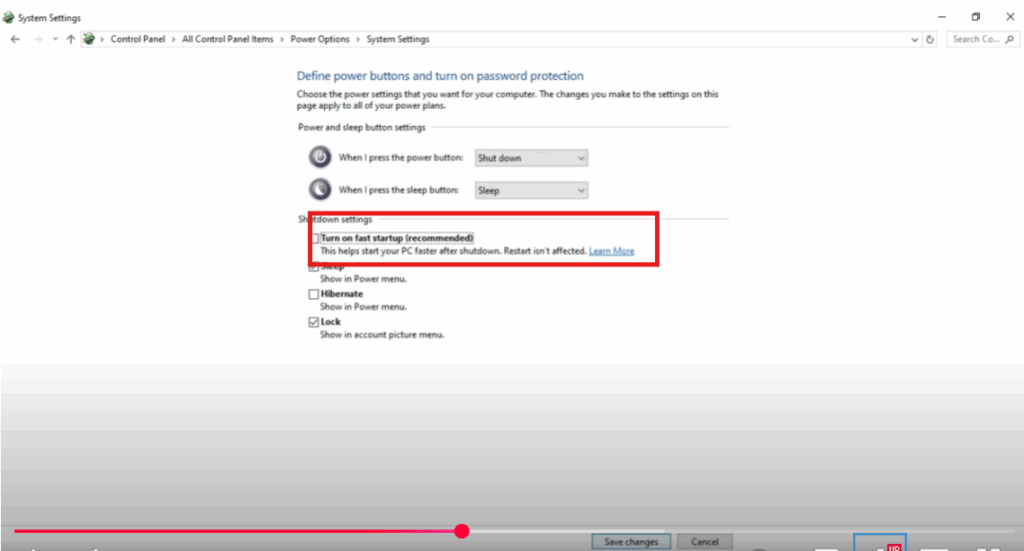Minimize the System Settings window

[x=942, y=17]
